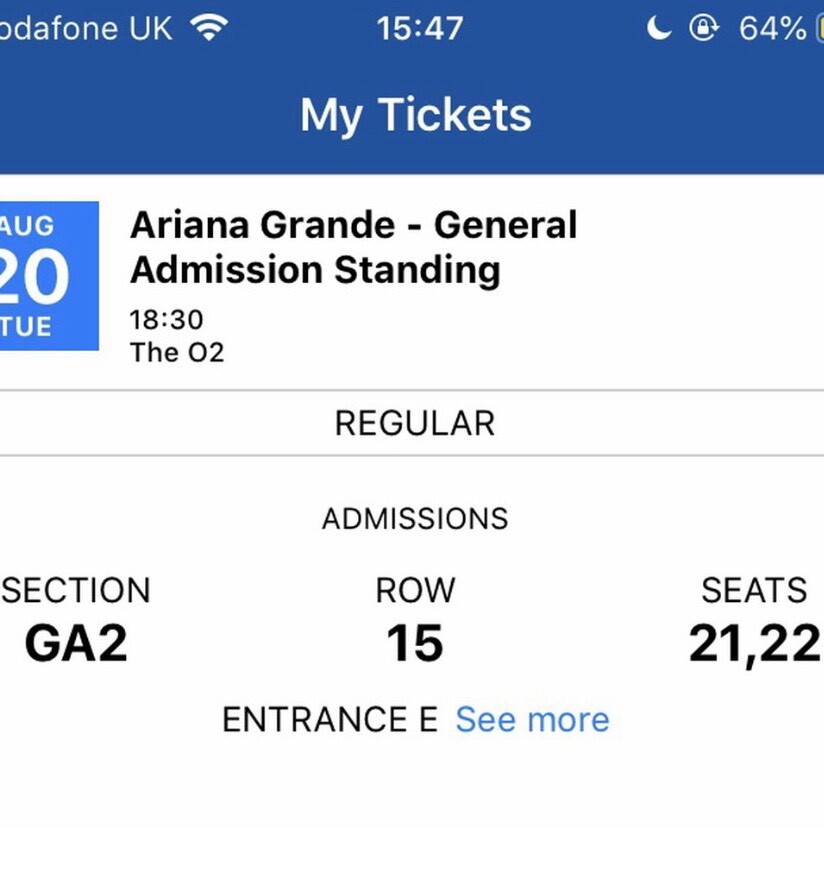Tap the ADMISSIONS heading

(415, 519)
